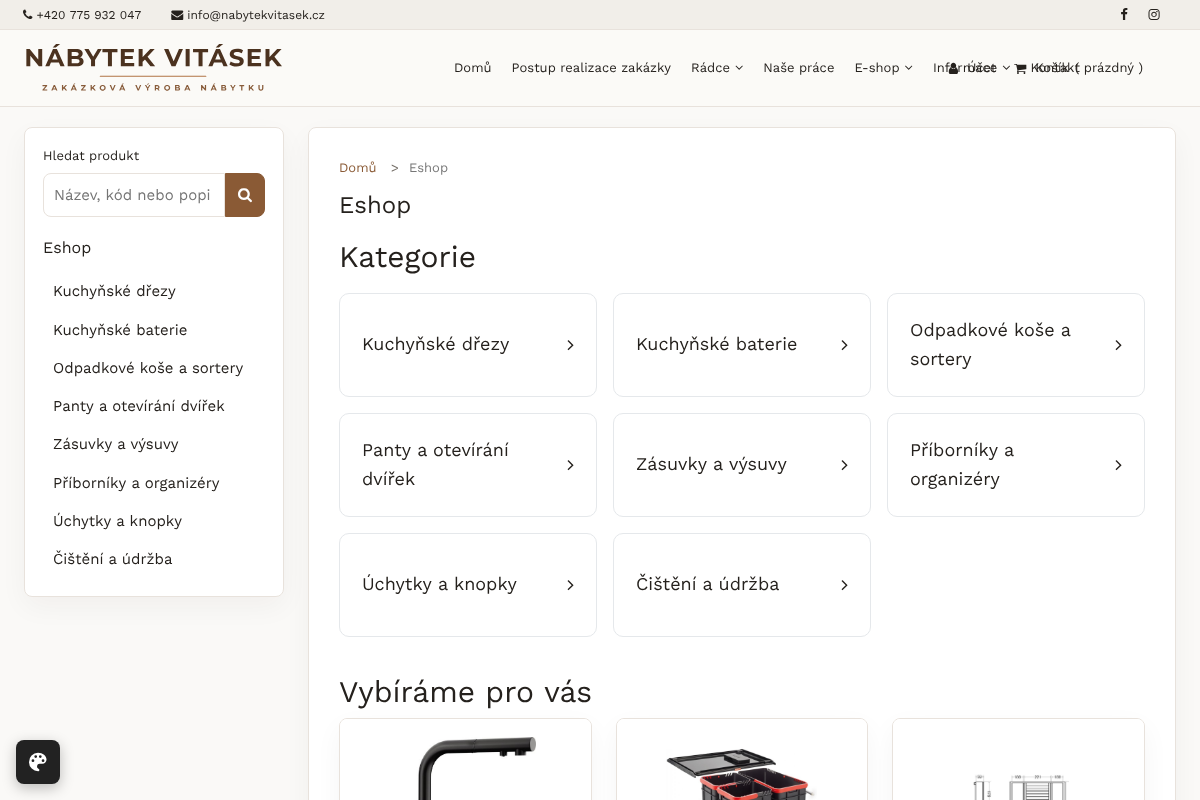Screen dimensions: 1200x800
Task: Click the chevron arrow on Kuchyňské dřezy card
Action: click(570, 345)
